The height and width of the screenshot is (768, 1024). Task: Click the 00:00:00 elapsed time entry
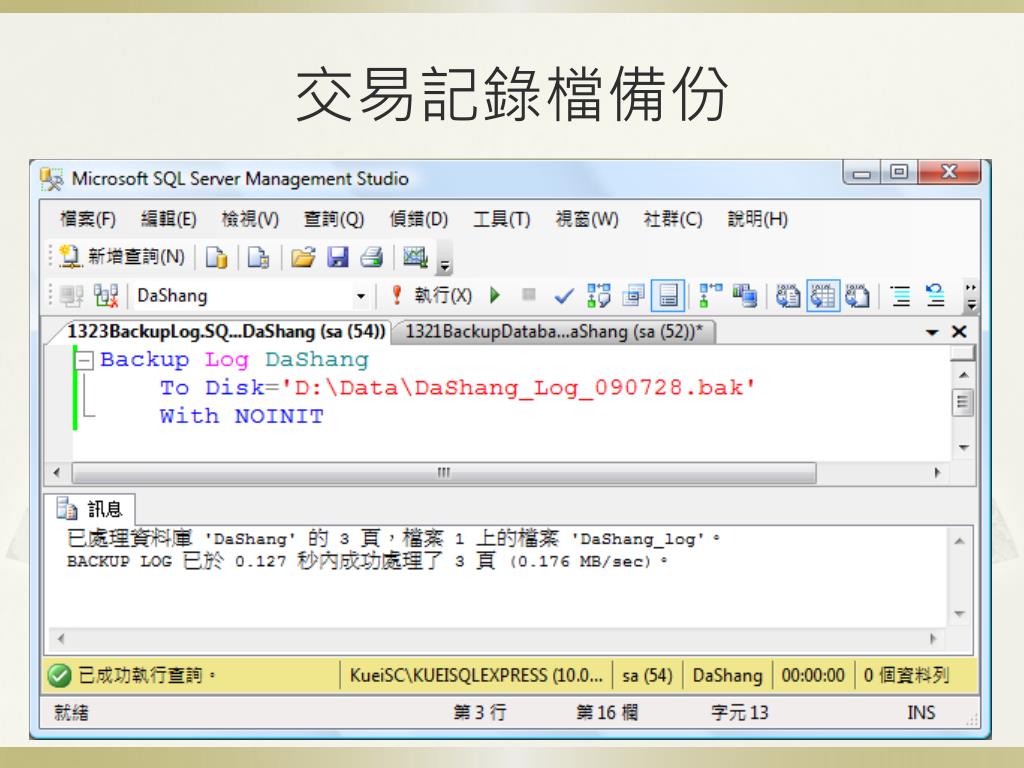tap(813, 675)
